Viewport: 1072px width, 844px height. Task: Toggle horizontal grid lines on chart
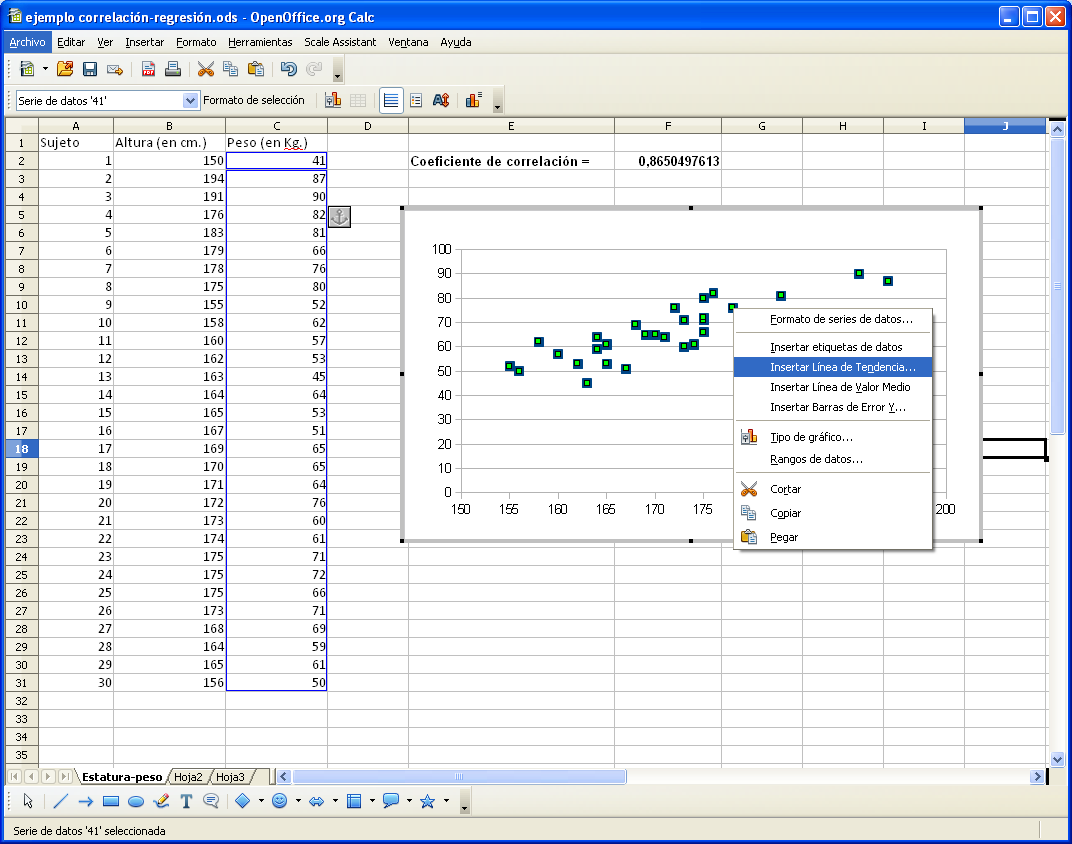pyautogui.click(x=391, y=100)
